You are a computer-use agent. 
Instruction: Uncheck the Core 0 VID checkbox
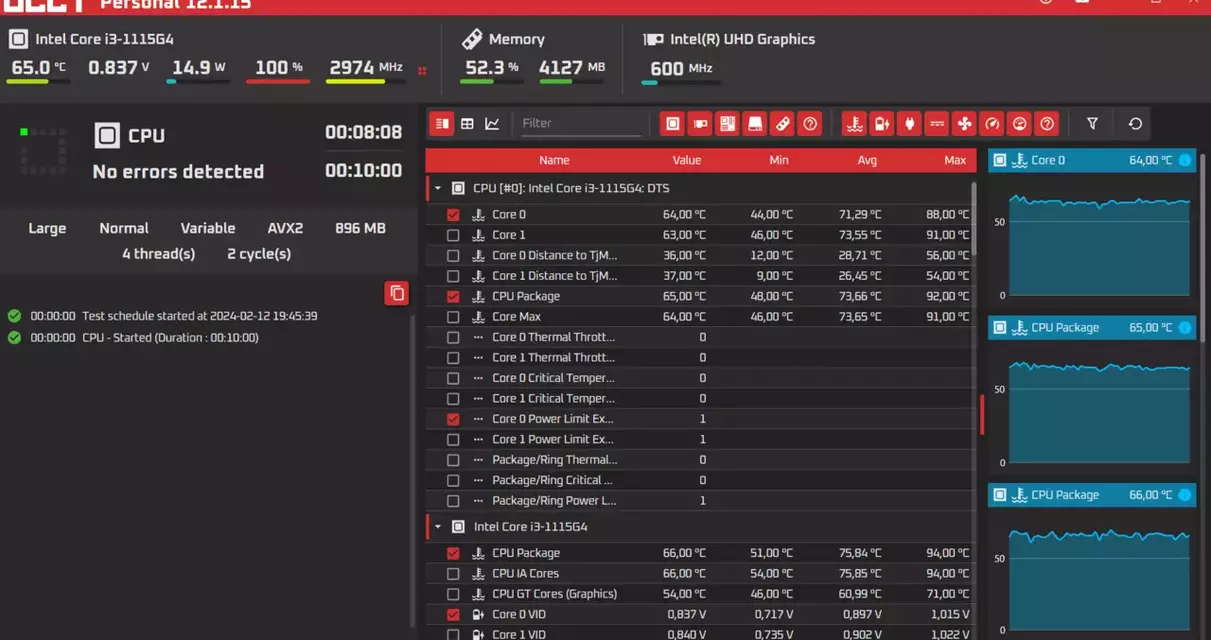point(453,614)
